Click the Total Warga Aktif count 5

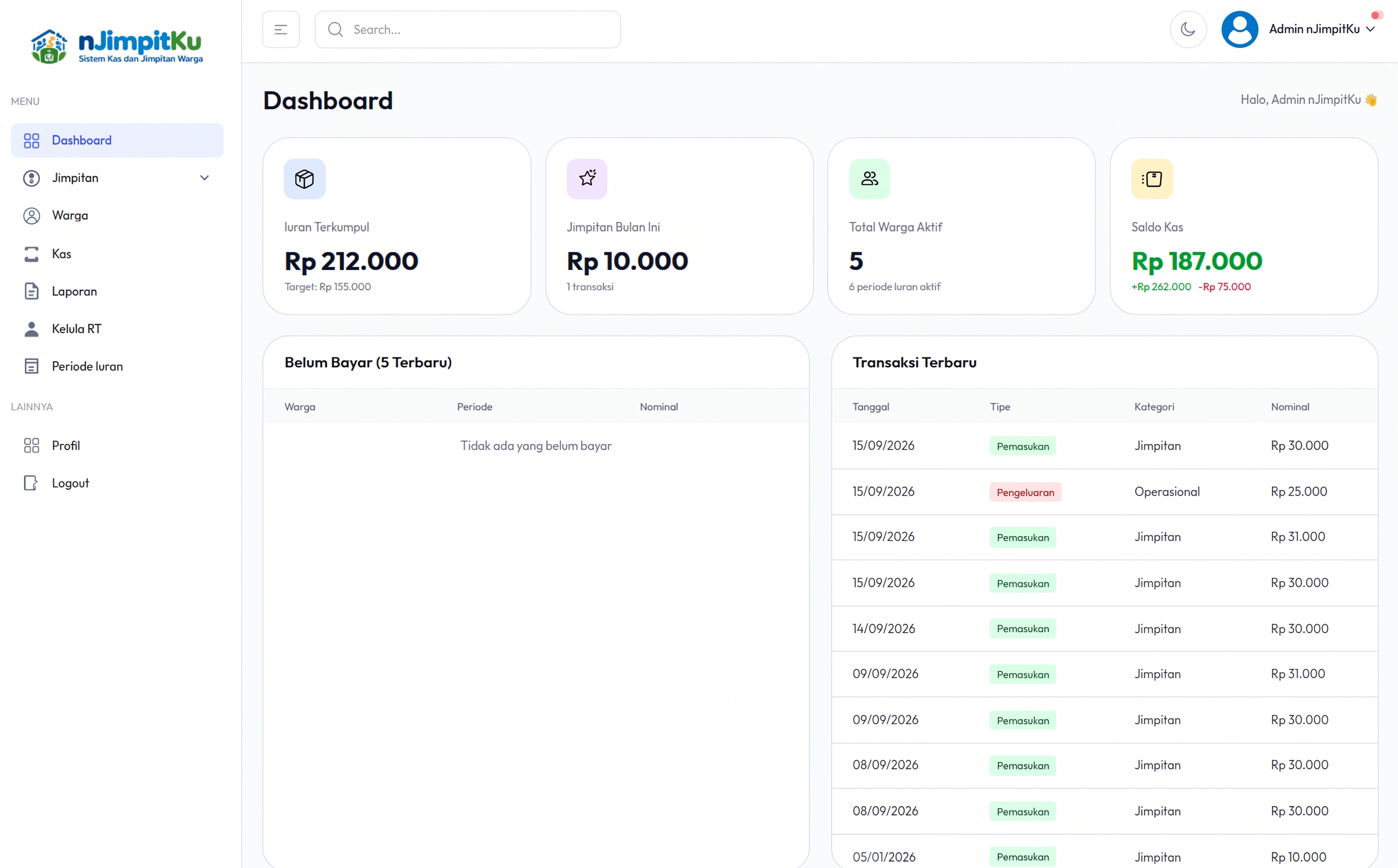tap(856, 261)
